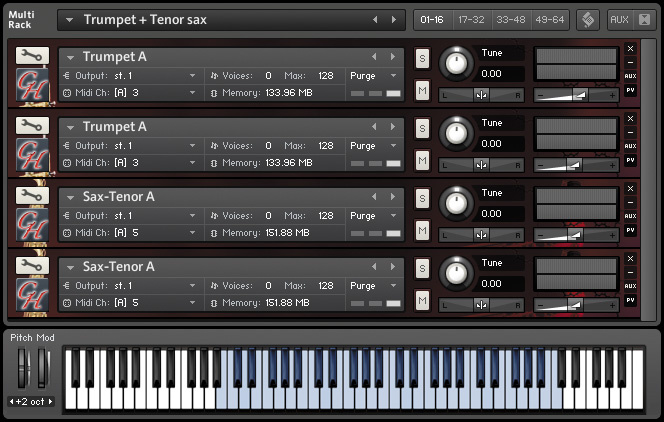Shift keyboard octave up with right arrow
This screenshot has height=422, width=664.
[x=50, y=401]
